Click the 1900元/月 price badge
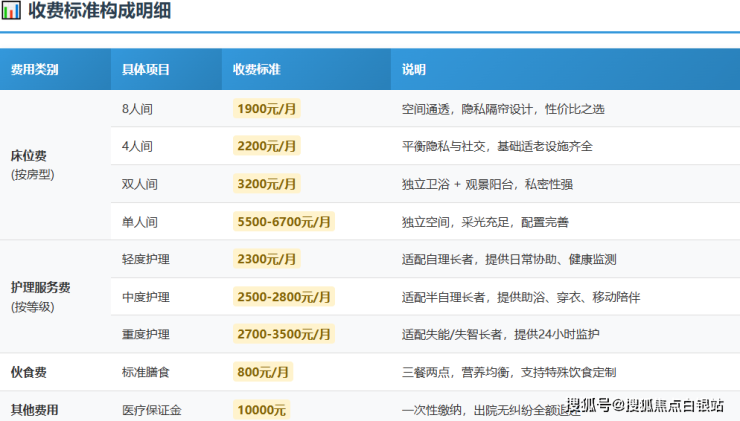Viewport: 740px width, 421px height. [x=266, y=108]
